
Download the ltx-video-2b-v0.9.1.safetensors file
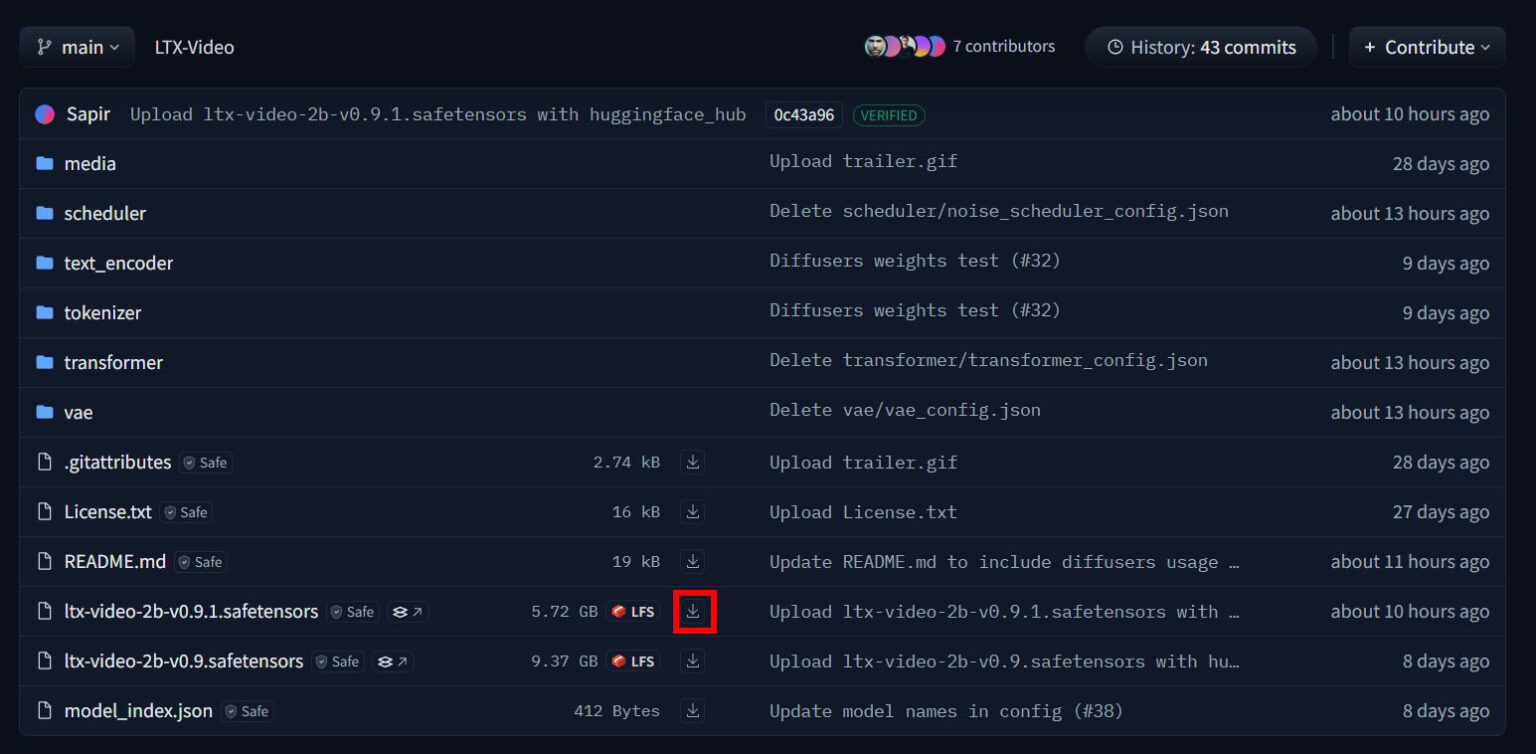[693, 611]
